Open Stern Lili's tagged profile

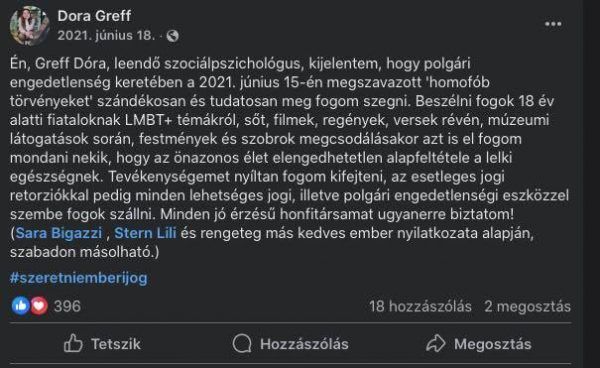tap(145, 233)
